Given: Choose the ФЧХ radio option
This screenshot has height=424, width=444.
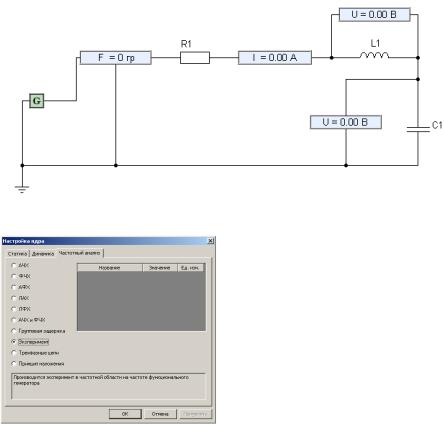Looking at the screenshot, I should click(14, 276).
